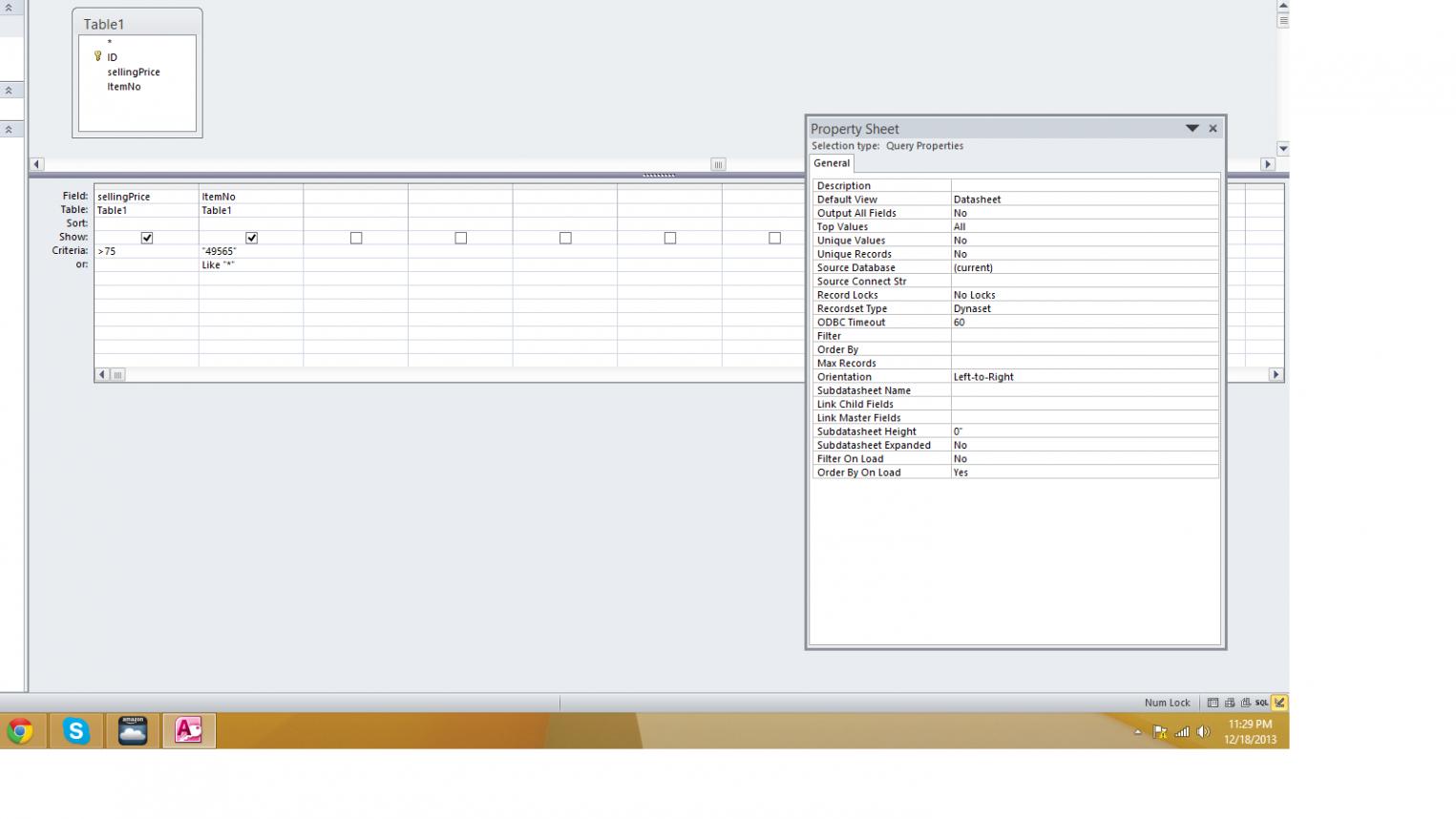Switch to PivotTable View in status bar
Viewport: 1456px width, 819px height.
click(x=1230, y=703)
